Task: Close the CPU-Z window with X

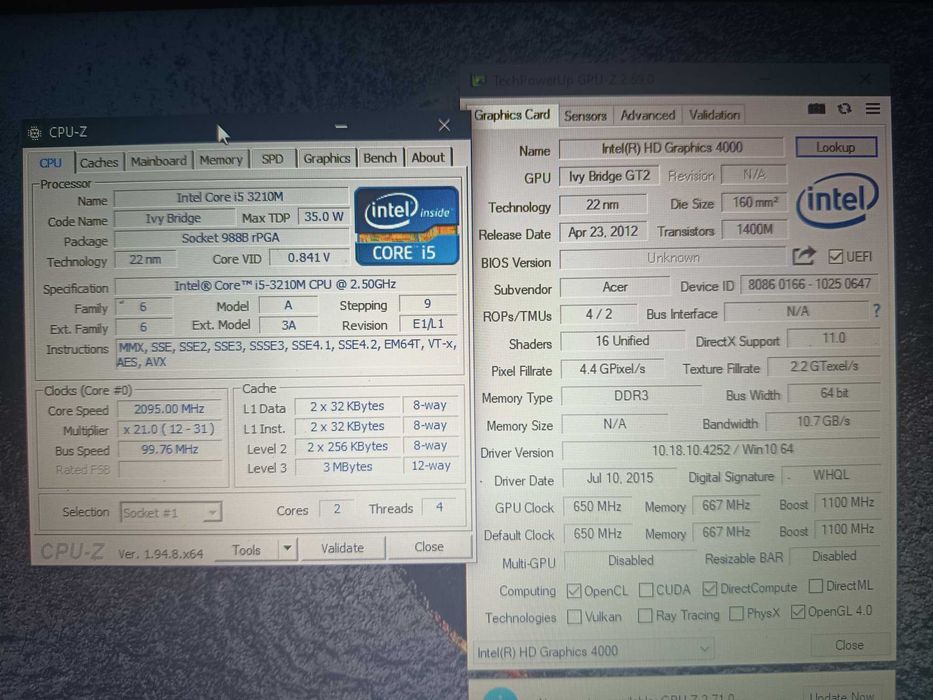Action: click(x=444, y=125)
